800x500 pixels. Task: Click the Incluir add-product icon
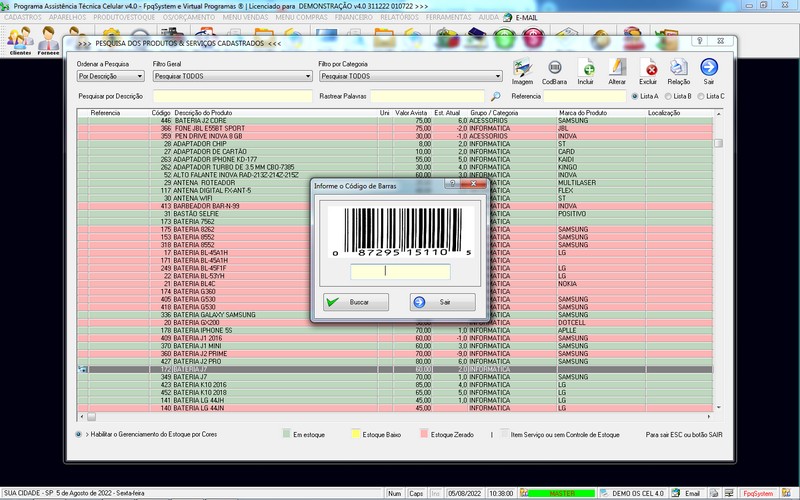[x=586, y=71]
